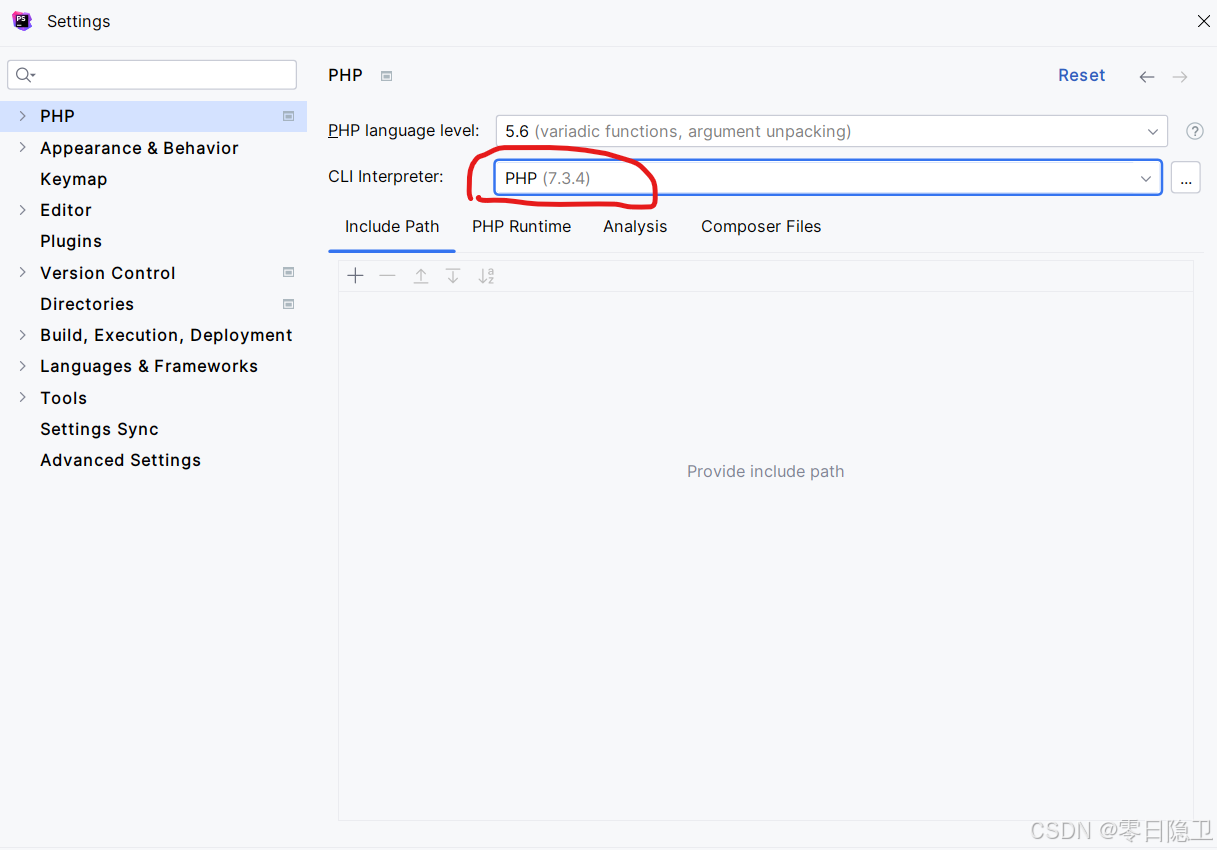Click the PhpStorm logo in title bar
The width and height of the screenshot is (1217, 850).
point(22,21)
